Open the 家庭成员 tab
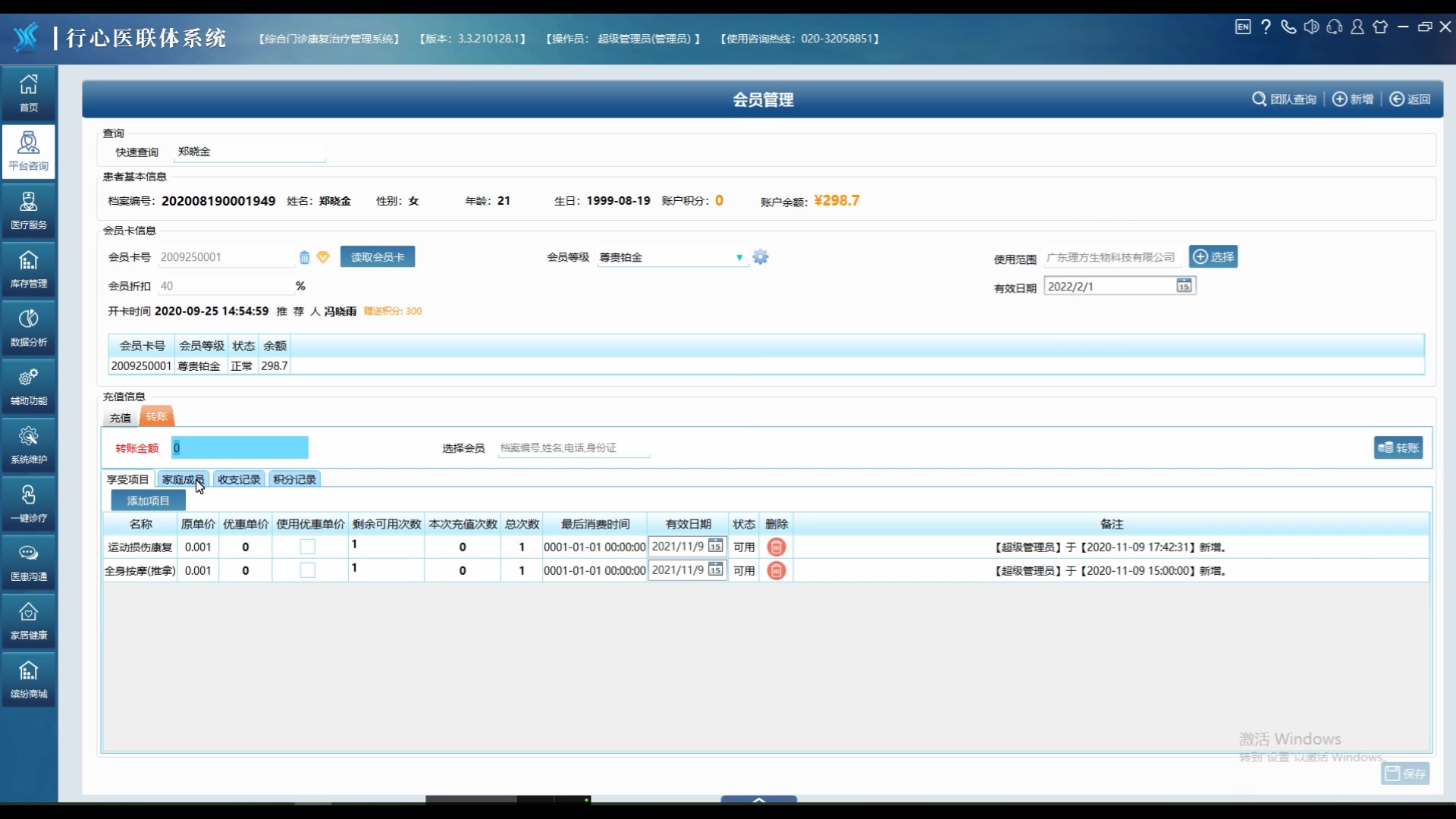Screen dimensions: 1456x819 [183, 479]
